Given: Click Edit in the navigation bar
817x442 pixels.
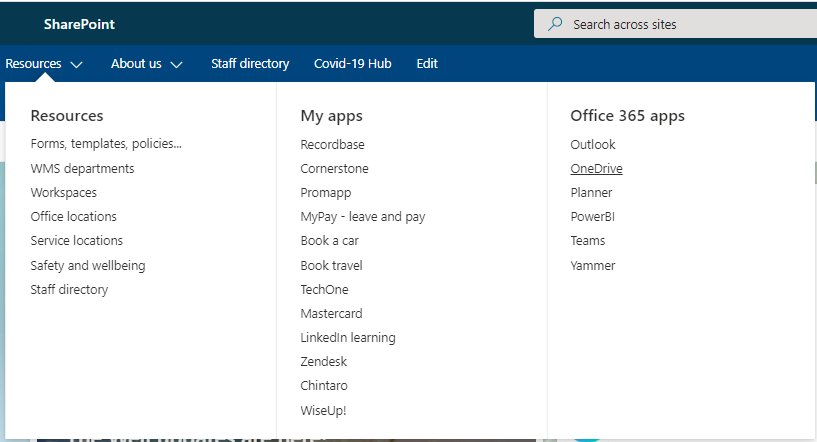Looking at the screenshot, I should 427,64.
